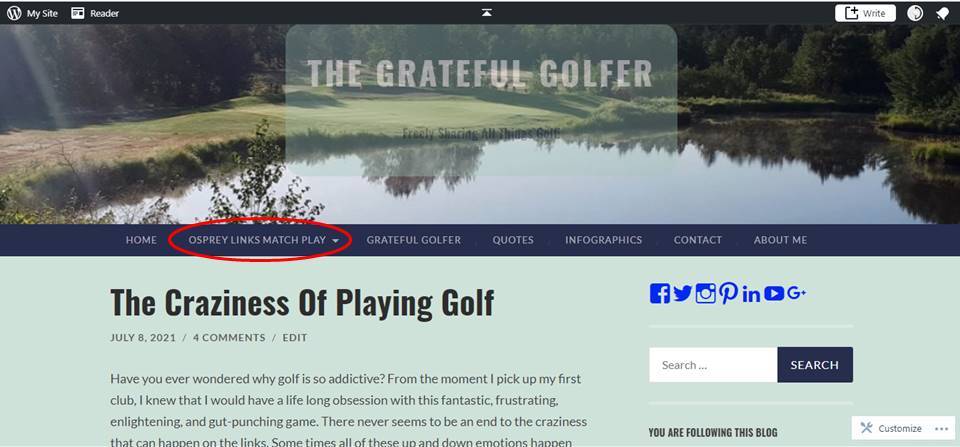Open the Google Plus icon link
Viewport: 960px width, 447px height.
click(797, 294)
